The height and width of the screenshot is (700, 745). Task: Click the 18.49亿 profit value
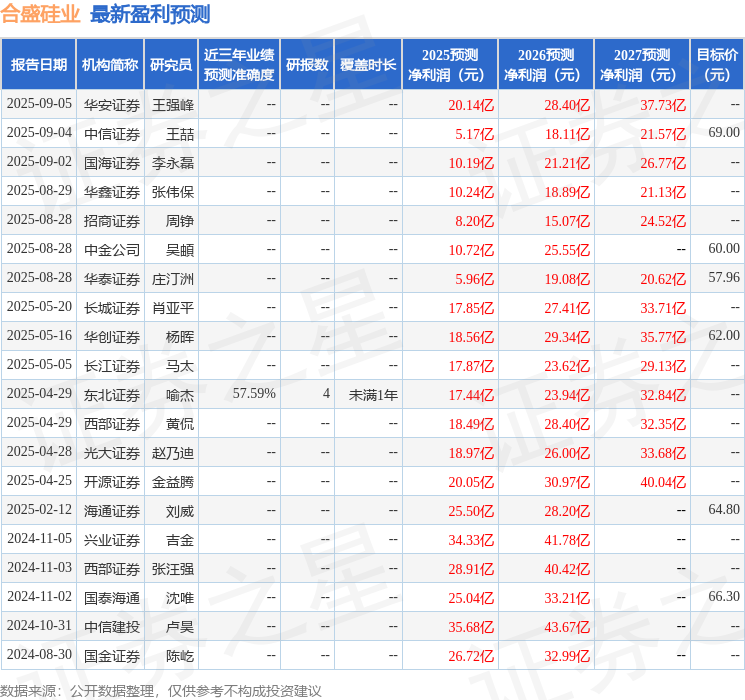[x=471, y=424]
